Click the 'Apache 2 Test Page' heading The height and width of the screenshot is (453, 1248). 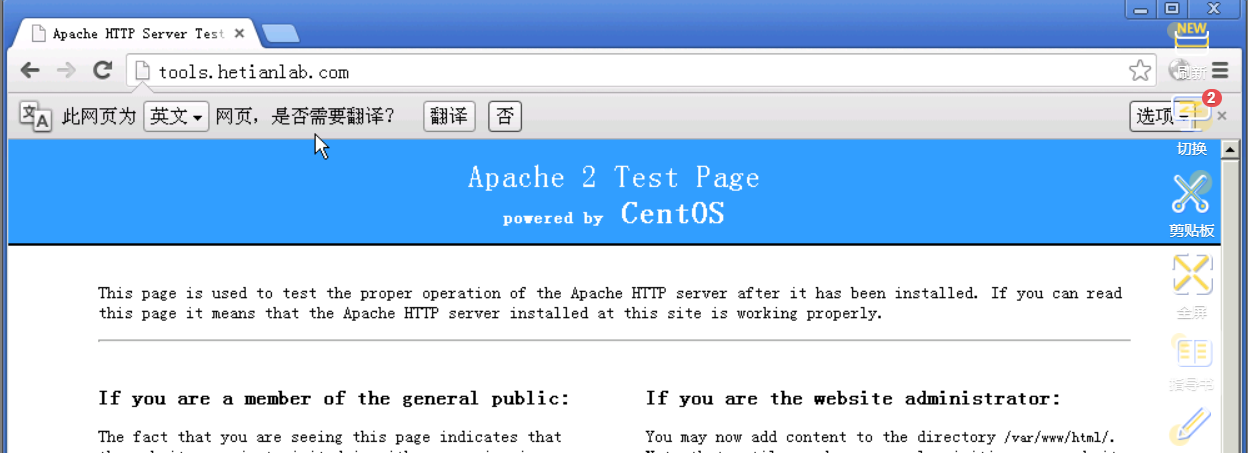click(x=614, y=177)
